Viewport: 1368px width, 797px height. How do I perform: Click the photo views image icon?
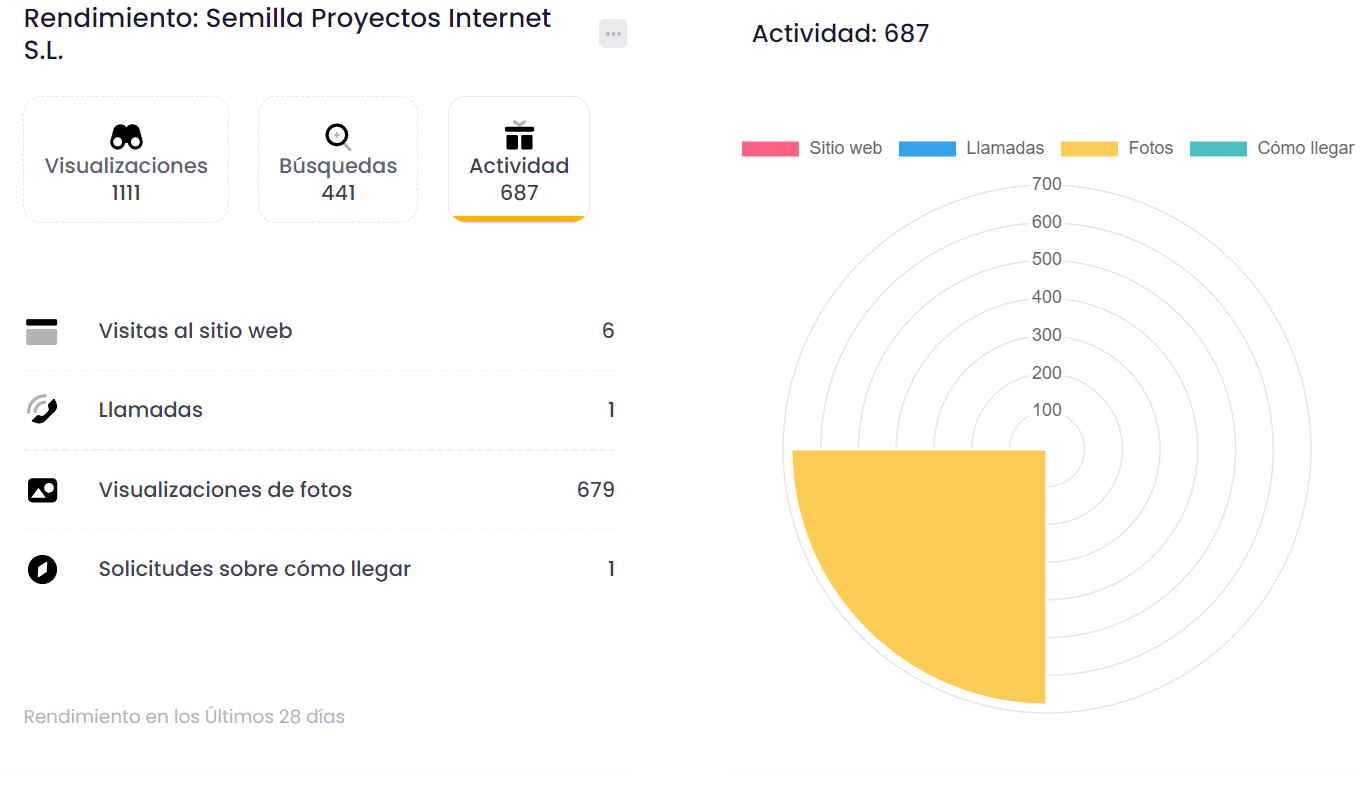click(x=42, y=490)
